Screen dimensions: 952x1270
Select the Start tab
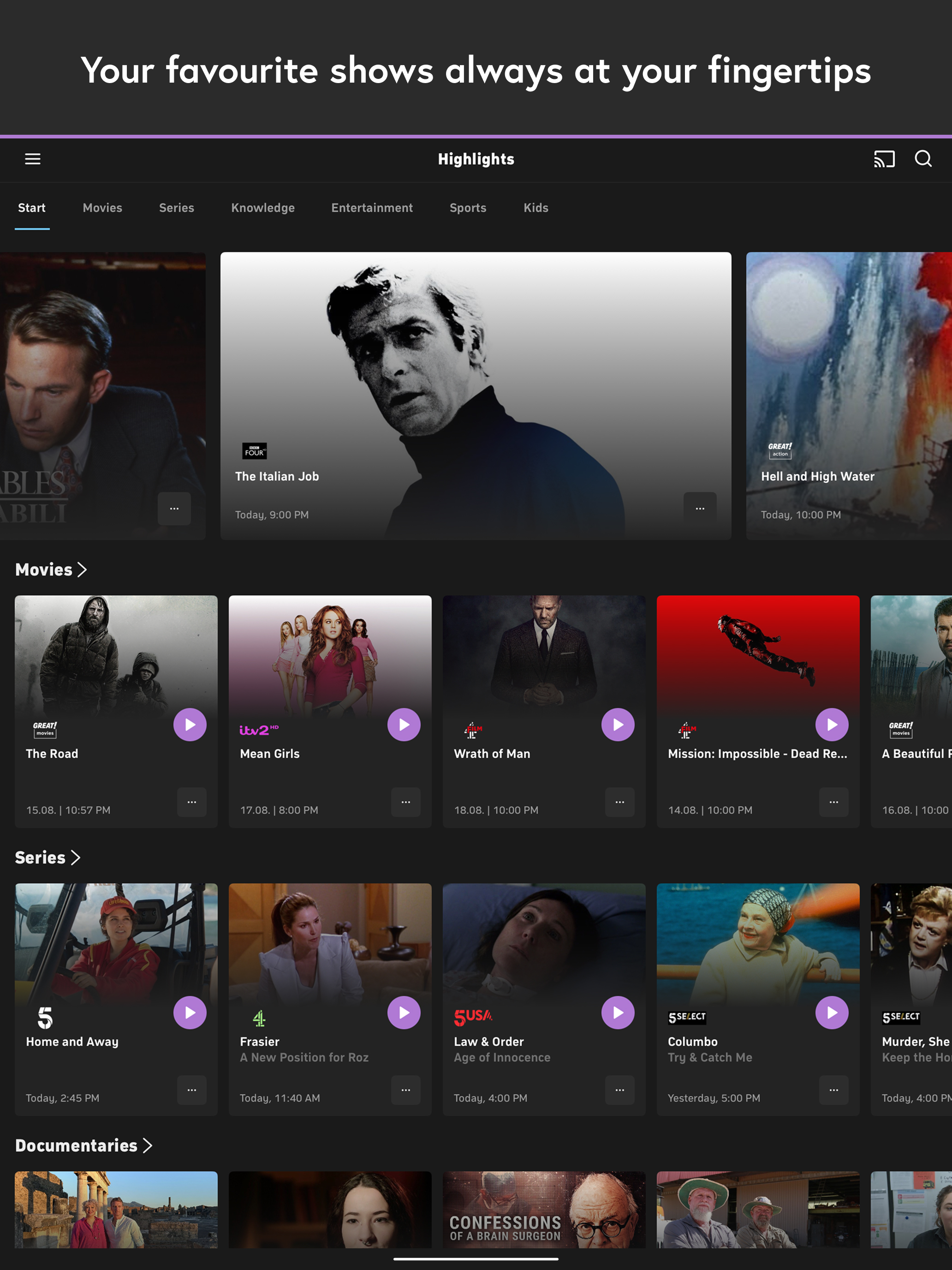coord(31,208)
